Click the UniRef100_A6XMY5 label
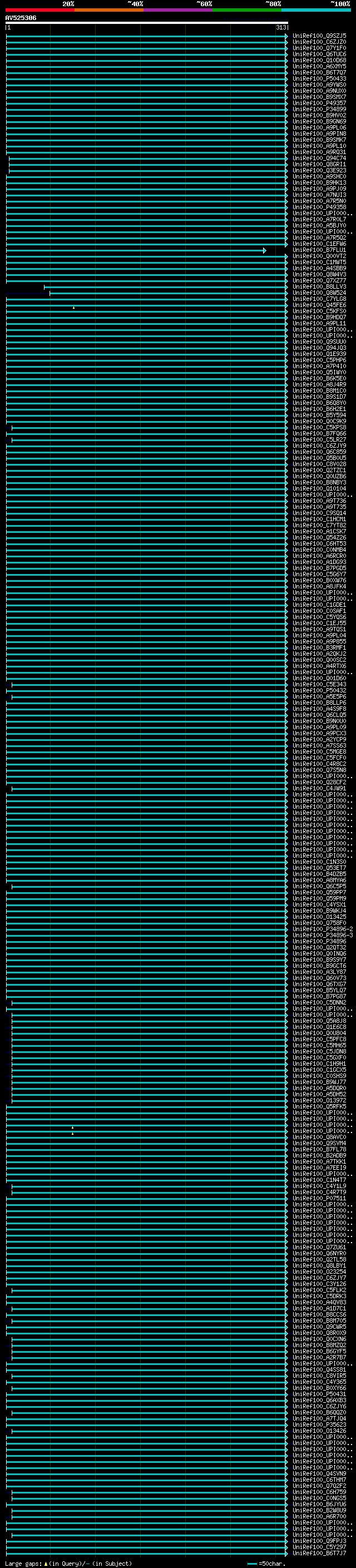This screenshot has height=1568, width=356. 319,66
